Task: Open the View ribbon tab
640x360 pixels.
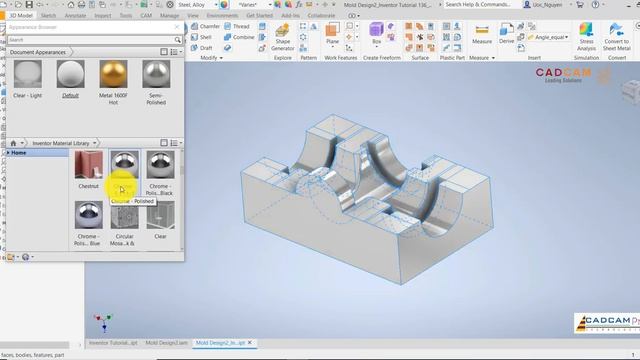Action: 193,16
